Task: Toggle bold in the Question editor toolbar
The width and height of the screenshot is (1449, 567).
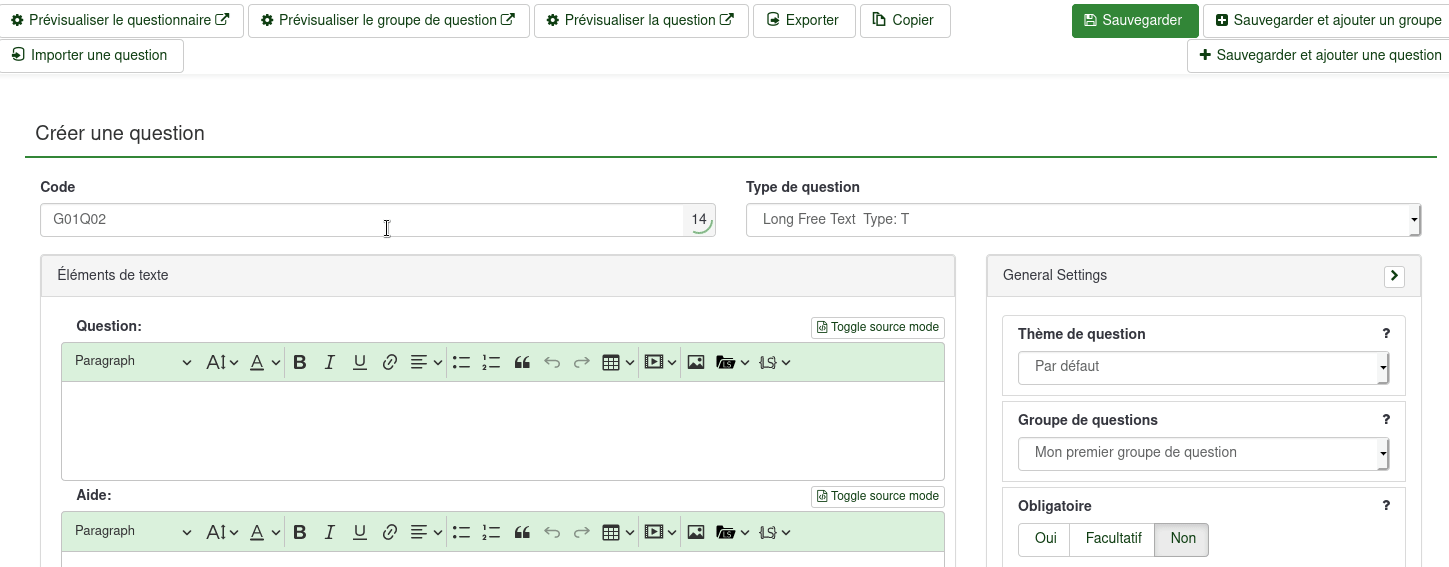Action: coord(299,362)
